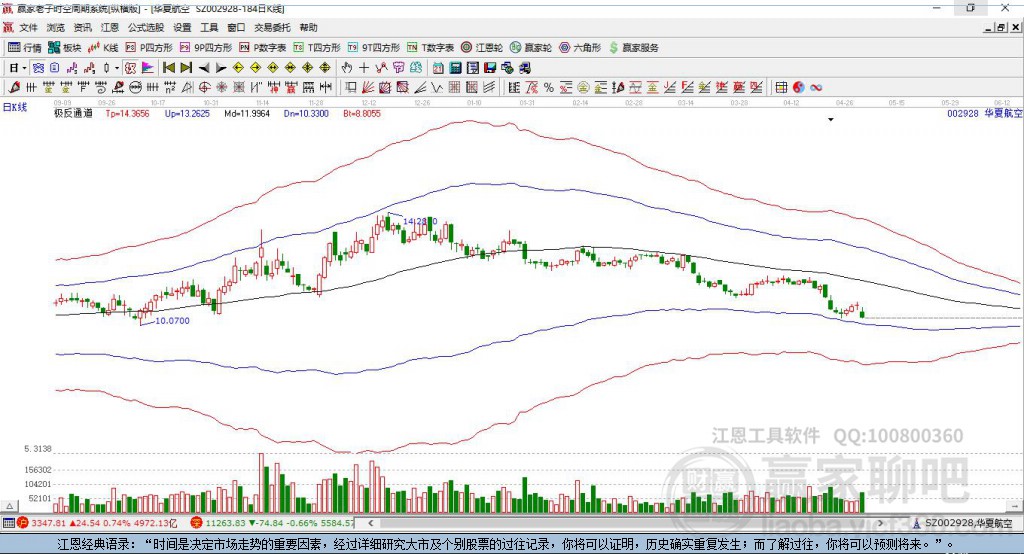Open the calculator tool icon
Screen dimensions: 1024x554
[x=456, y=67]
